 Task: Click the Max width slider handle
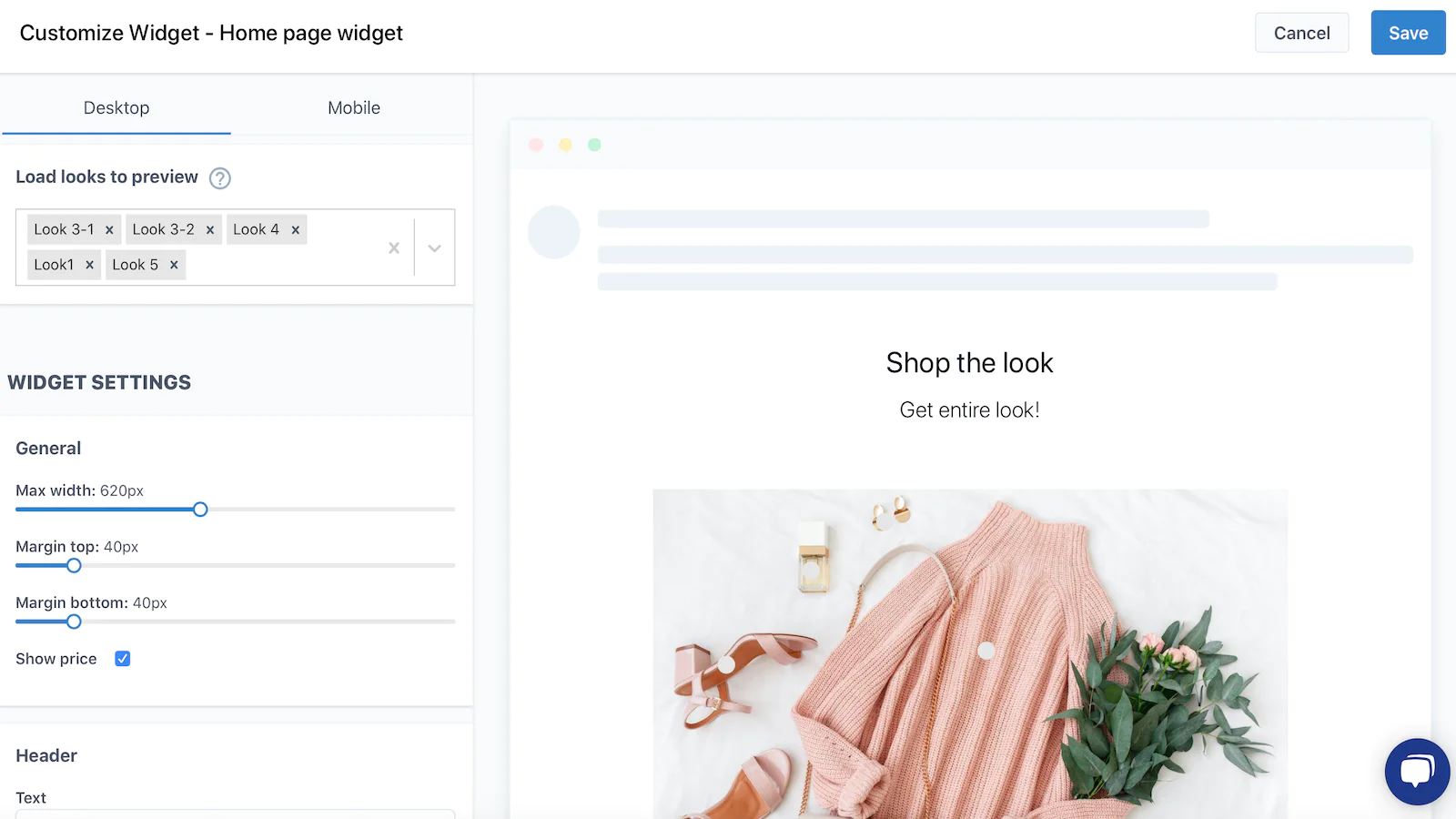click(x=200, y=510)
